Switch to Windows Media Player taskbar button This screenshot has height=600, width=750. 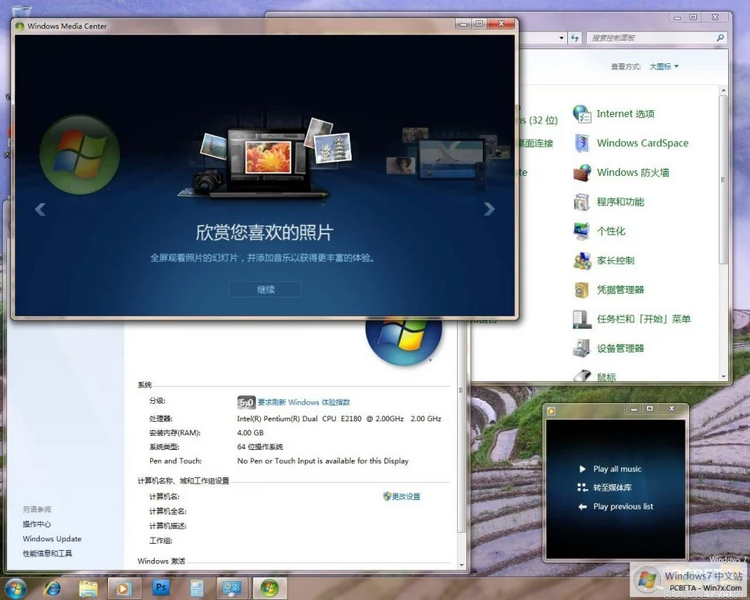(x=124, y=588)
